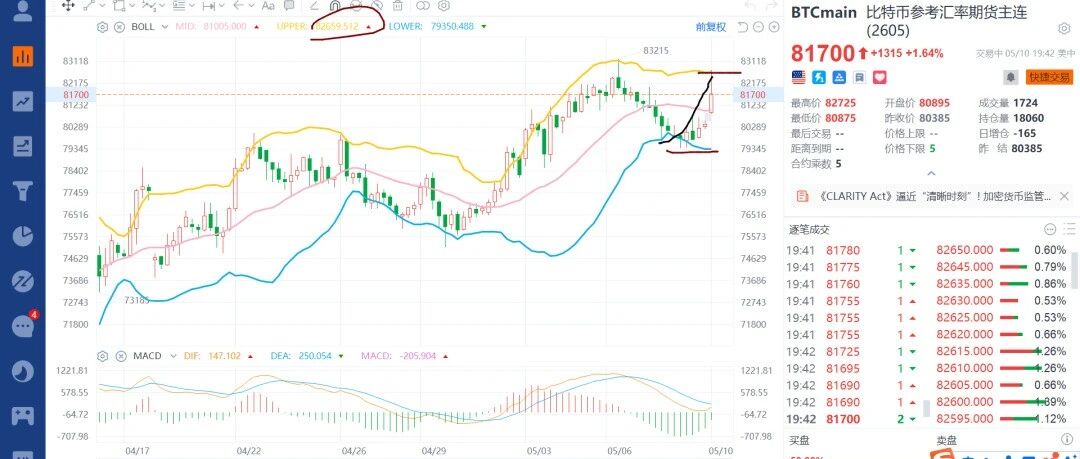Viewport: 1080px width, 459px height.
Task: Select the line drawing tool
Action: pos(90,6)
